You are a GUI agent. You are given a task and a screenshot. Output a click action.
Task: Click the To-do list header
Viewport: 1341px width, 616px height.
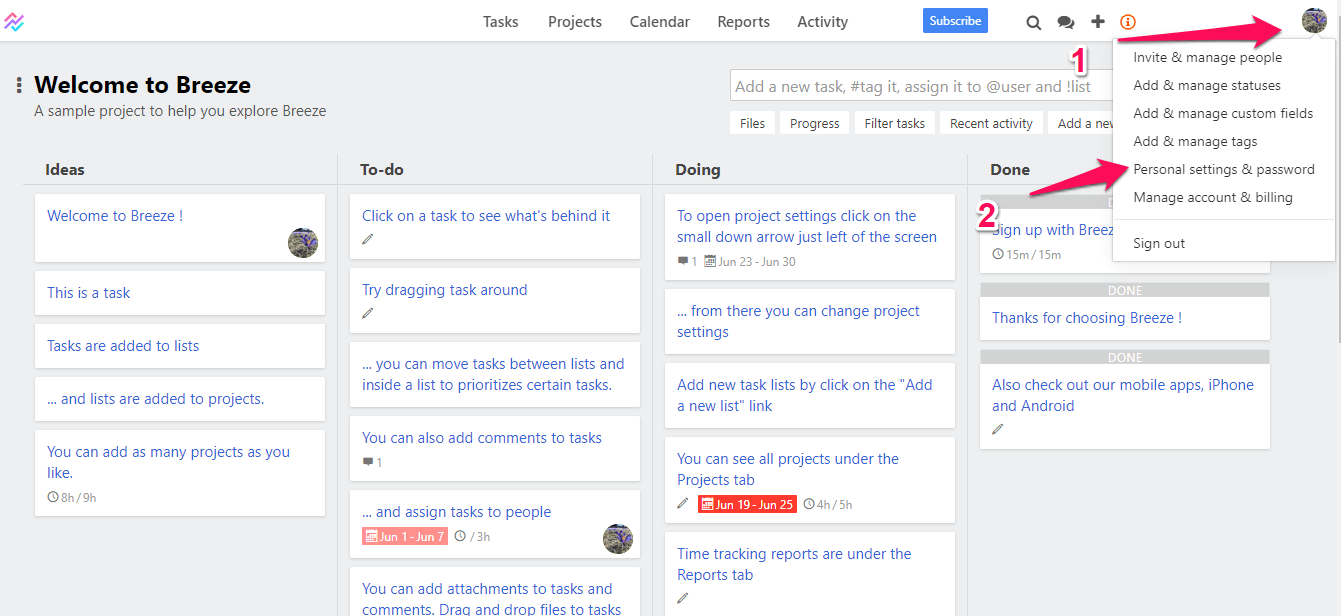382,170
